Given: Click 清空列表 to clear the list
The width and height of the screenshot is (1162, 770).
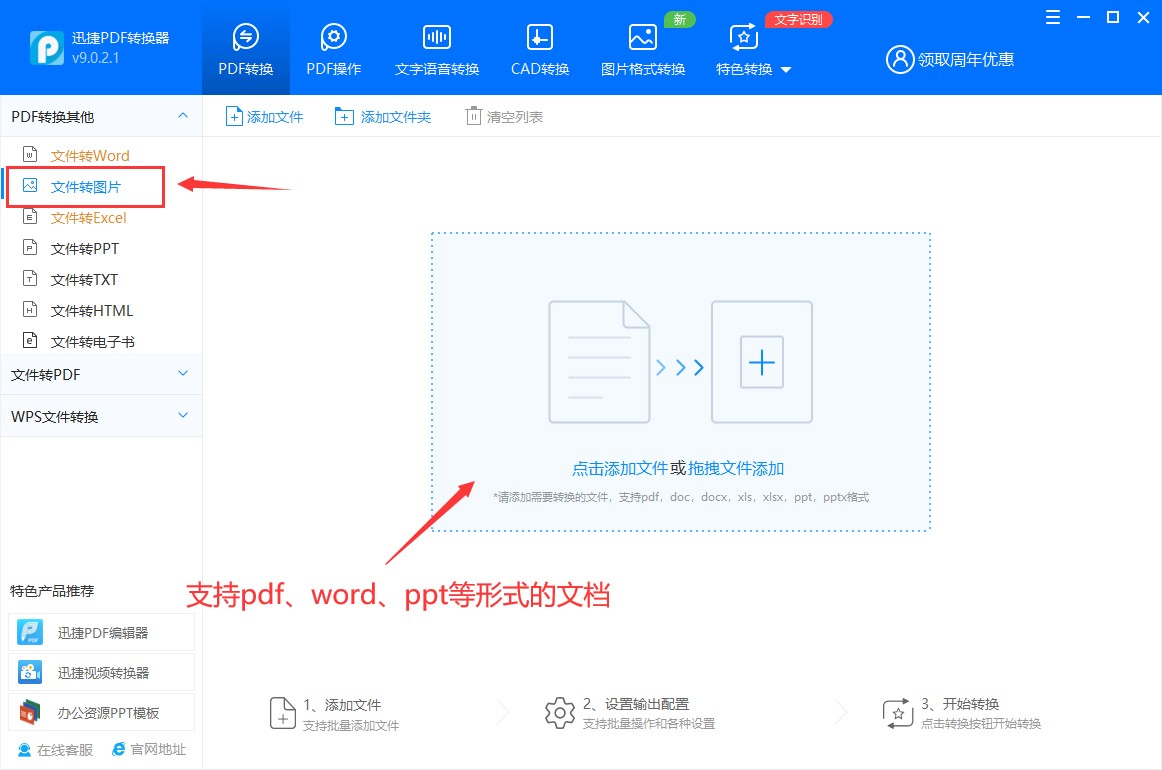Looking at the screenshot, I should [x=503, y=116].
